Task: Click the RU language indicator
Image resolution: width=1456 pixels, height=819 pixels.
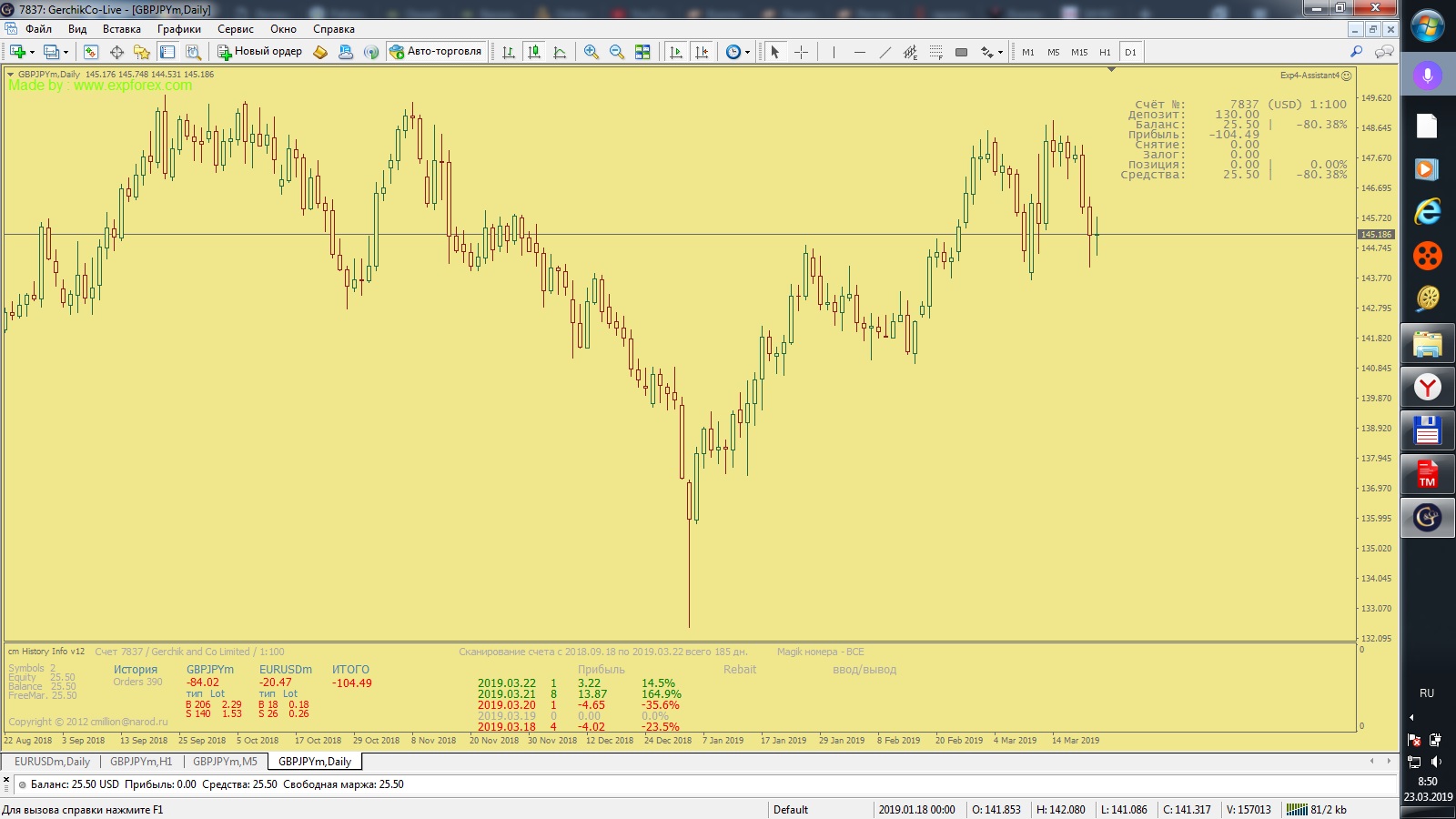Action: (x=1427, y=693)
